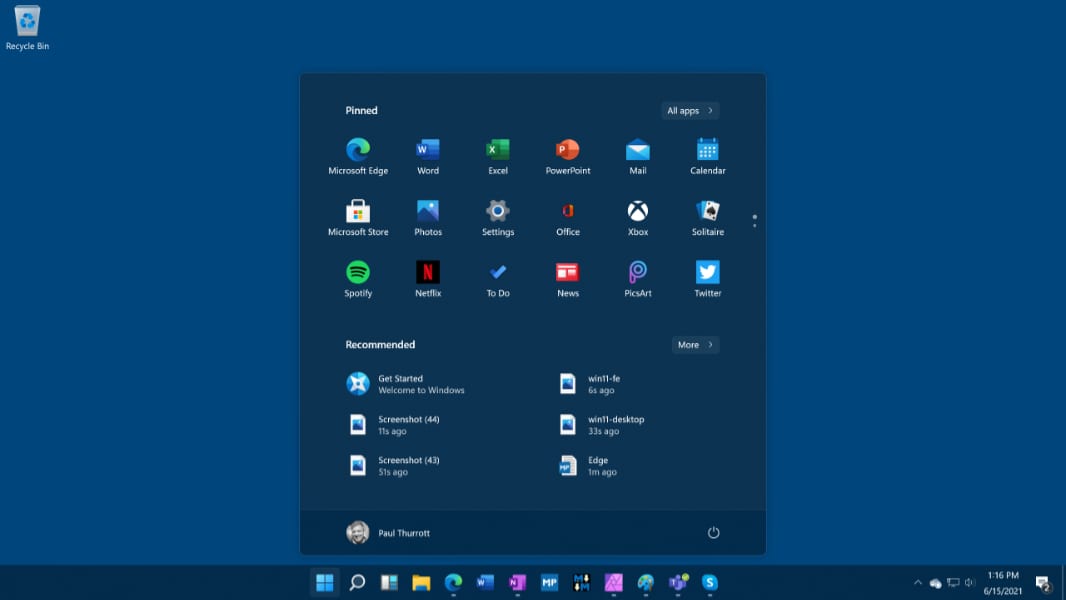
Task: Open Get Started Welcome to Windows
Action: tap(406, 384)
